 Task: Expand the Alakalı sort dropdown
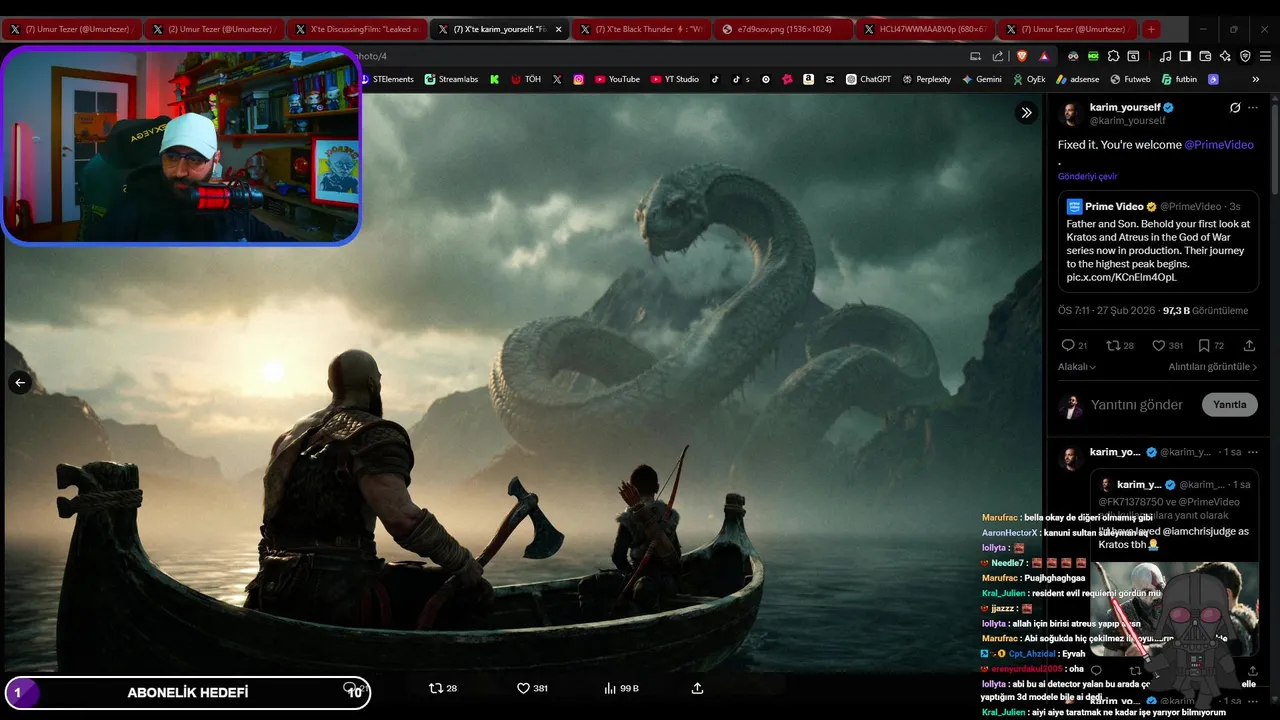[x=1077, y=367]
